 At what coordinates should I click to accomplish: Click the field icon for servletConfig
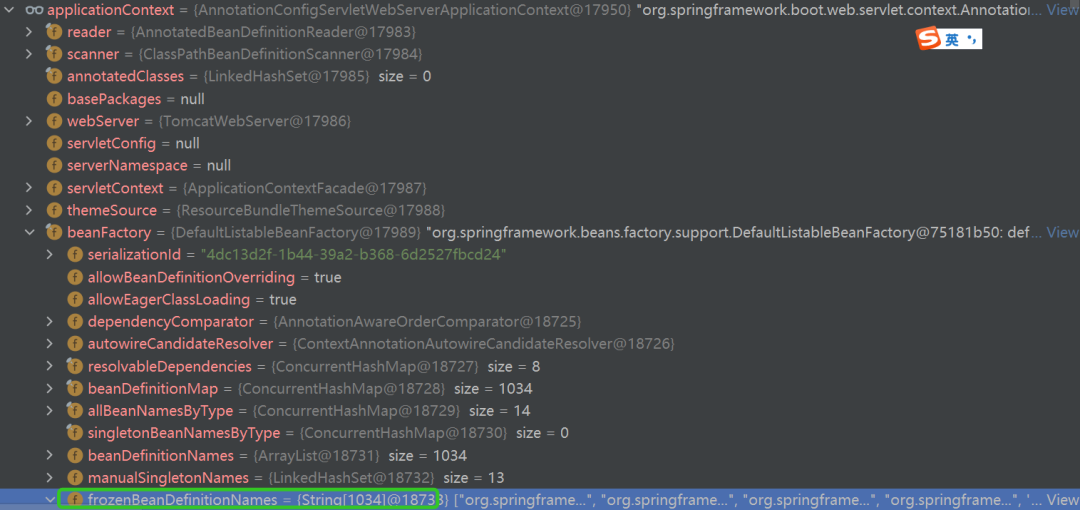click(x=54, y=143)
